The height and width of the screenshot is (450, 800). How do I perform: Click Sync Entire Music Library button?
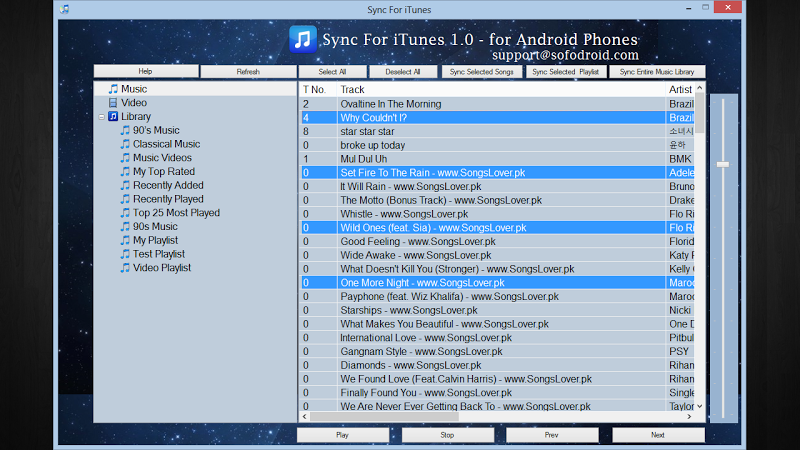(657, 71)
